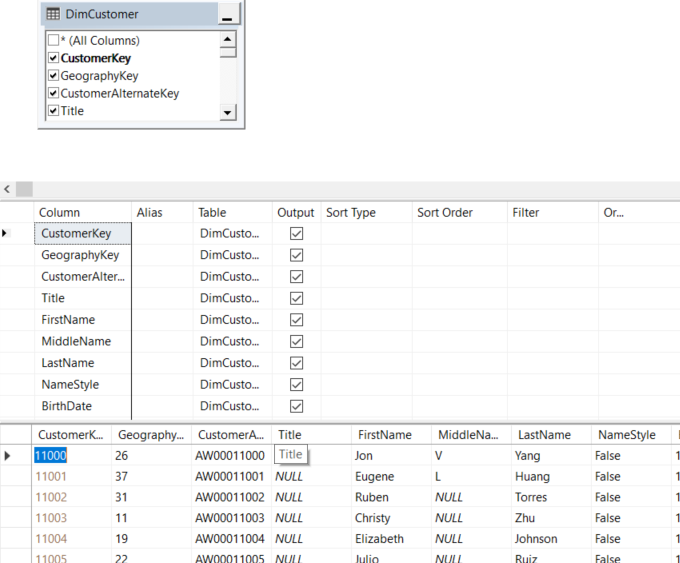Viewport: 680px width, 563px height.
Task: Click the Output column header
Action: pos(296,213)
